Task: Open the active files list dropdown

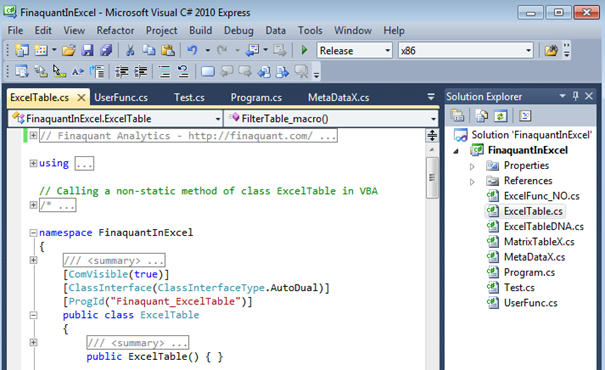Action: (431, 96)
